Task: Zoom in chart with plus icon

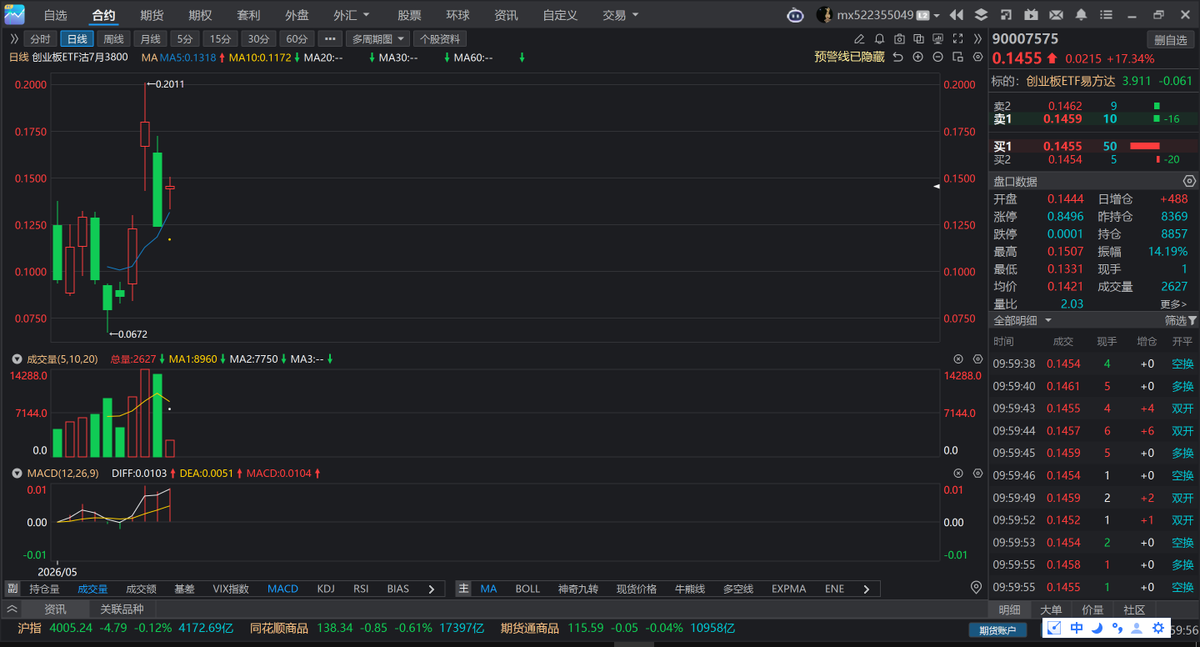Action: [918, 57]
